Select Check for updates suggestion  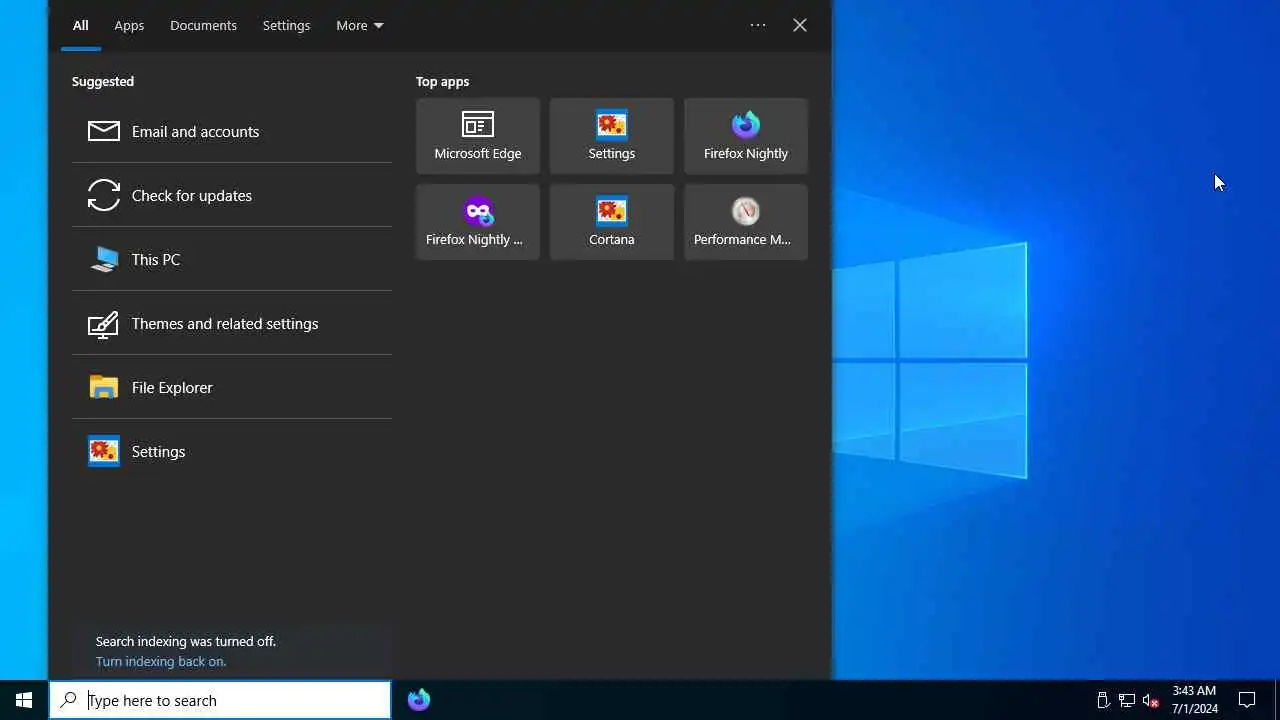(x=232, y=195)
